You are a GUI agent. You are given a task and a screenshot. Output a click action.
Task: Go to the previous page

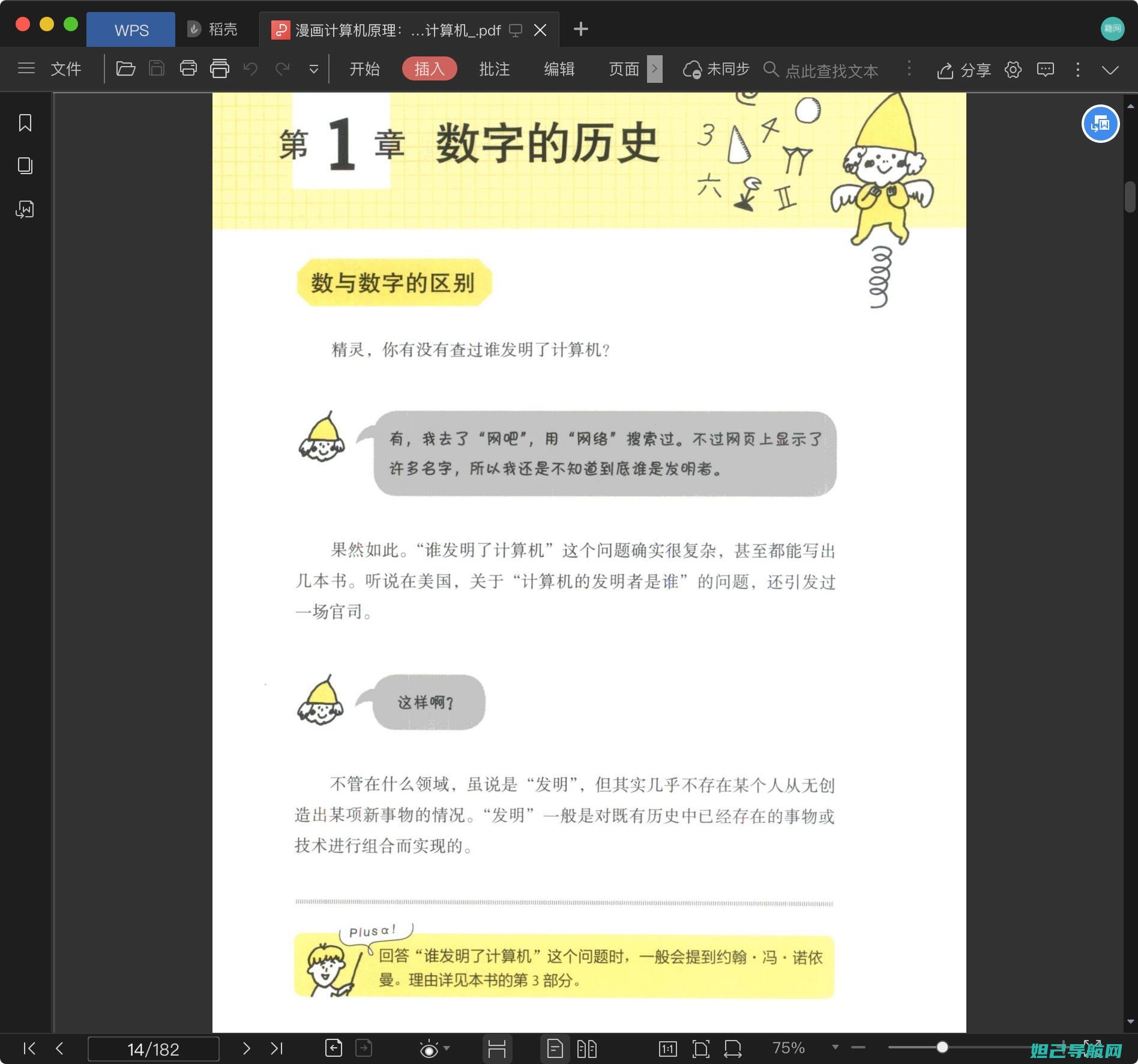click(59, 1048)
